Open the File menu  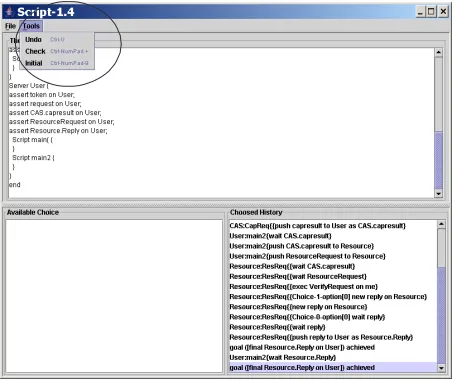coord(10,26)
